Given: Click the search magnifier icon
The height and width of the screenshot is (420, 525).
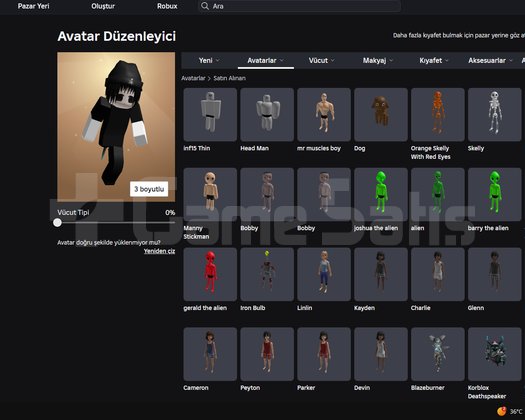Looking at the screenshot, I should point(205,6).
